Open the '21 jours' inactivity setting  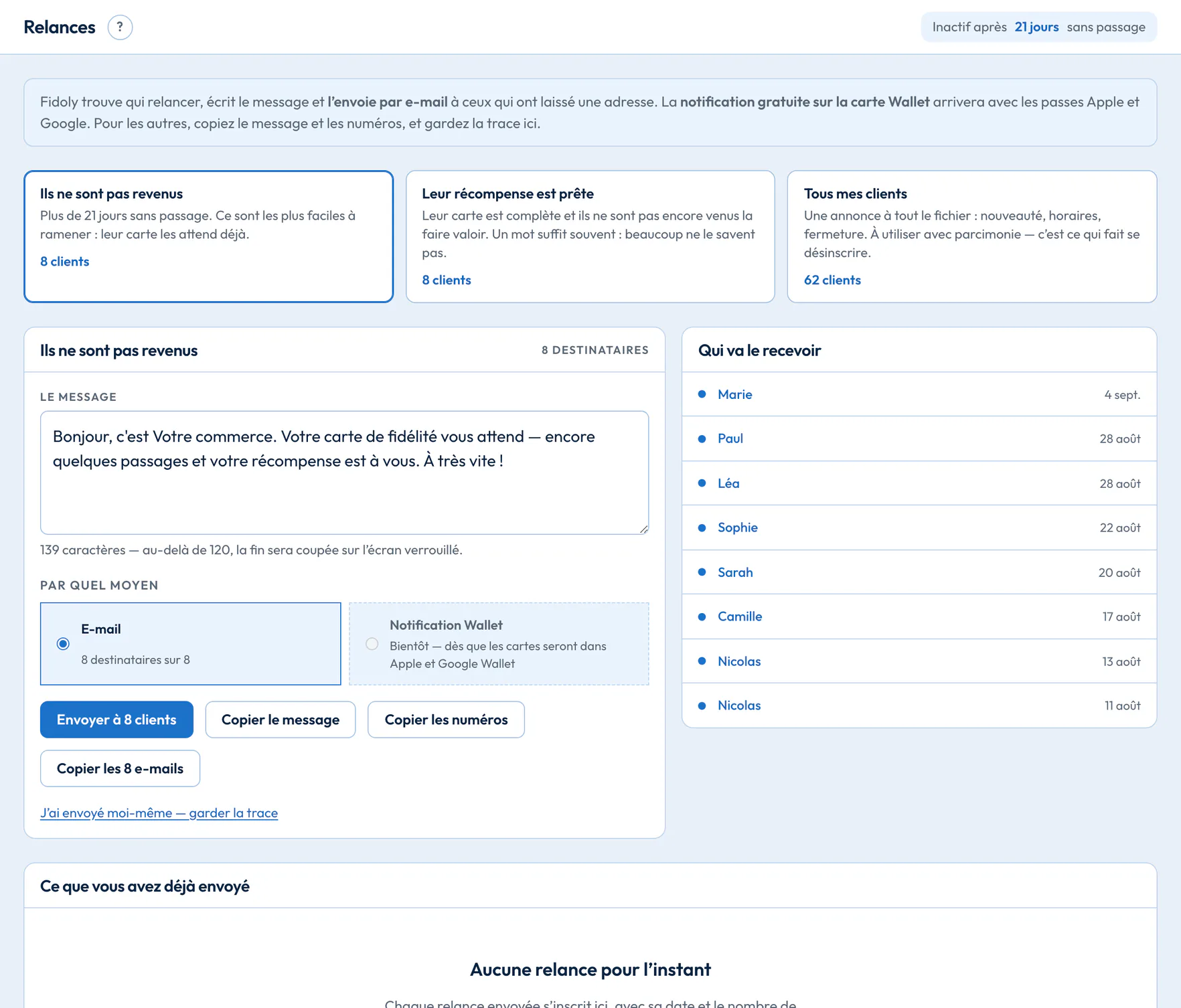pyautogui.click(x=1036, y=27)
